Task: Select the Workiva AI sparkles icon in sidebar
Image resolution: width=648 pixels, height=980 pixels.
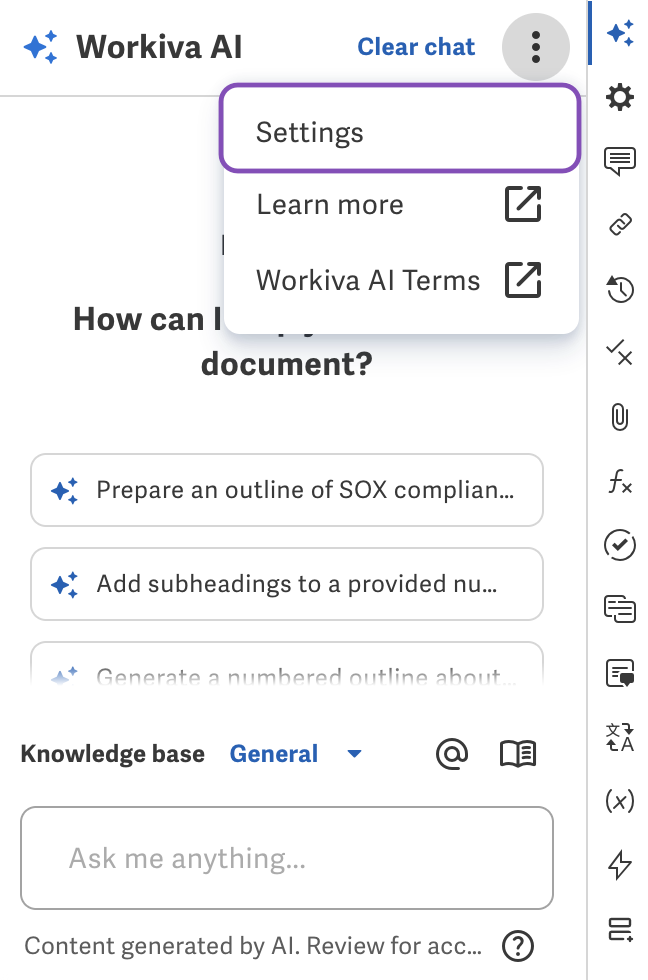Action: (620, 33)
